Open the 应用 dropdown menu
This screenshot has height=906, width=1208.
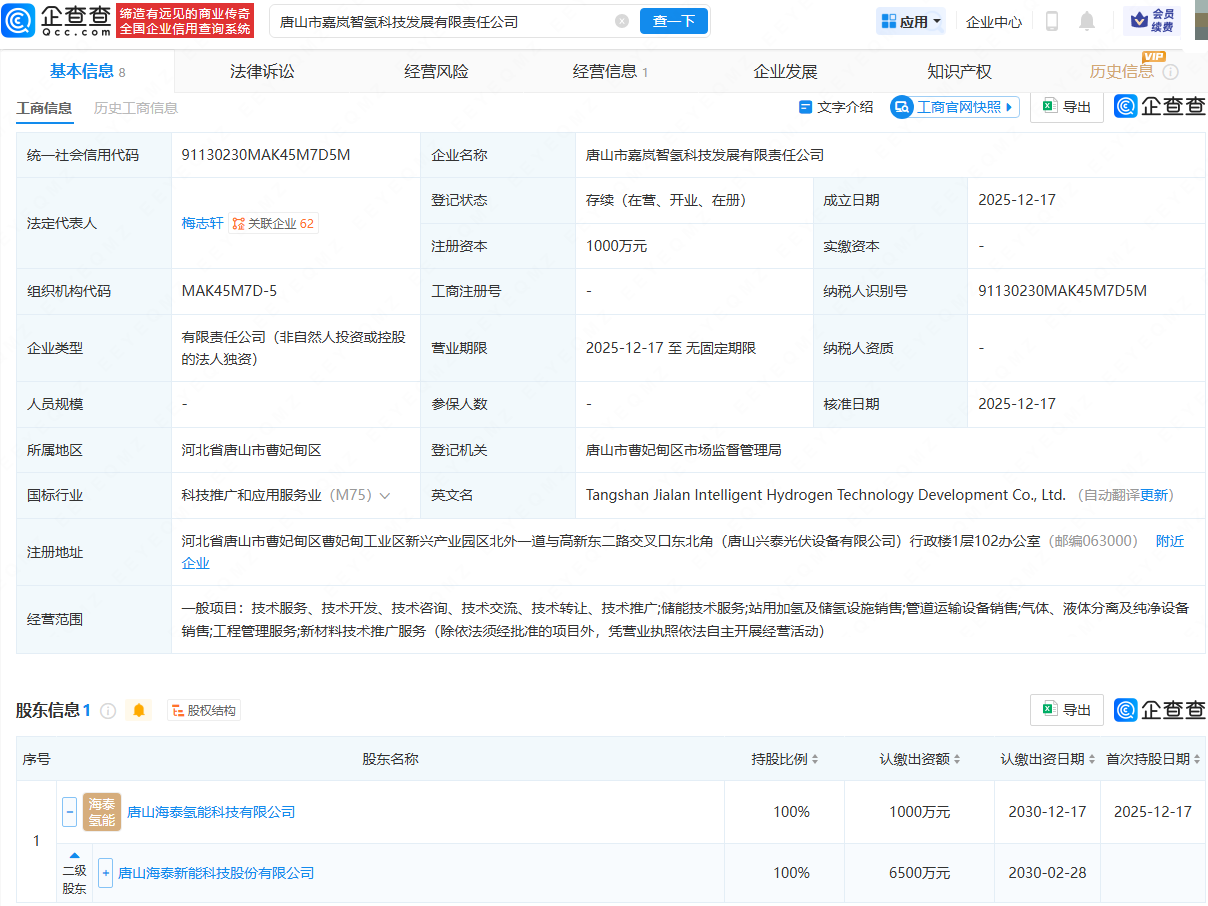click(x=910, y=21)
